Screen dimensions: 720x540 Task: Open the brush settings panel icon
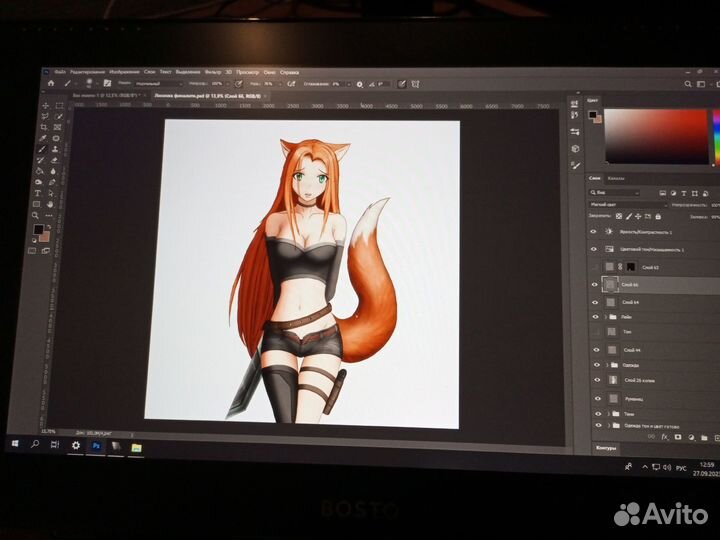(x=107, y=83)
